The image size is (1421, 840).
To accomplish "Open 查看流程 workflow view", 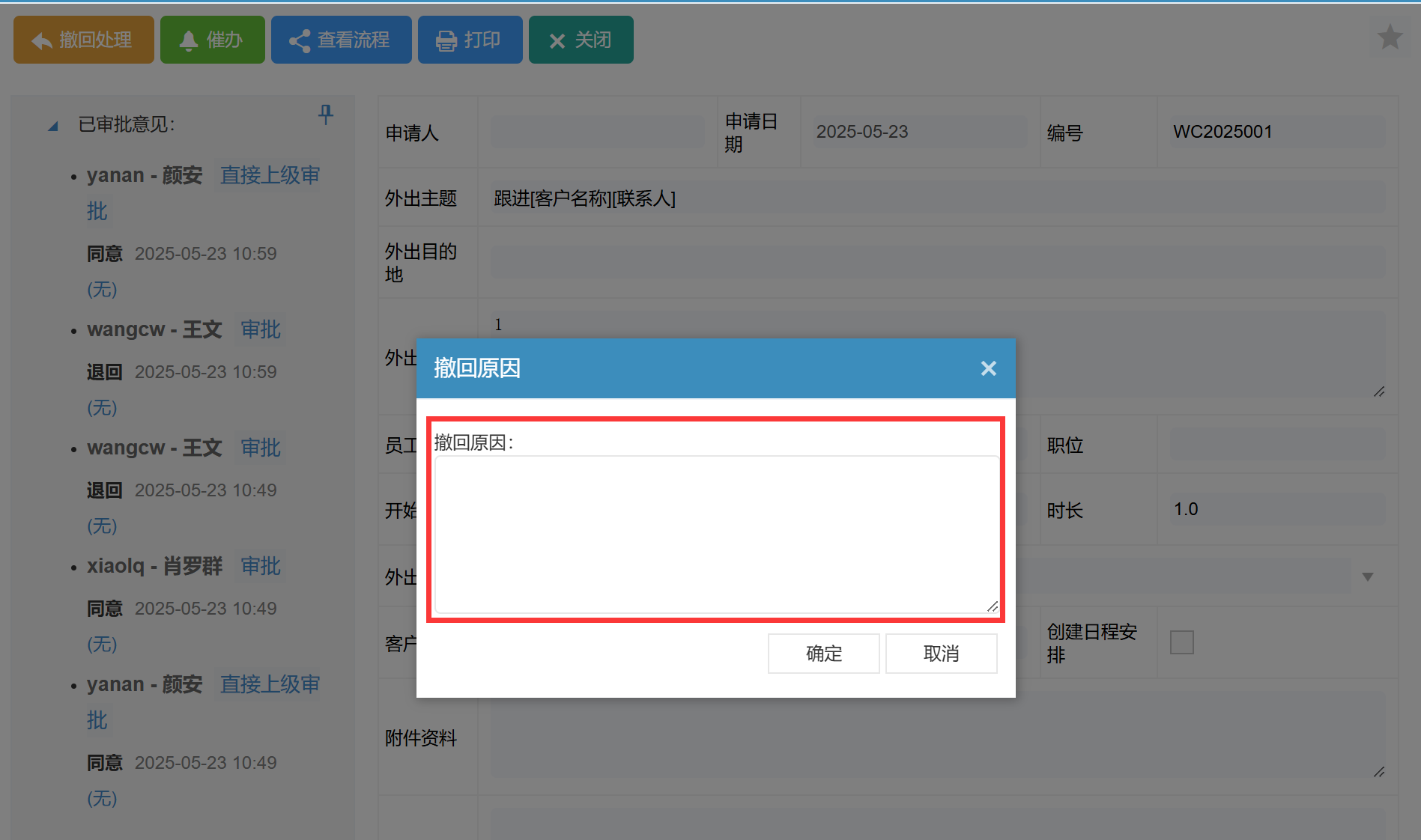I will pos(341,40).
